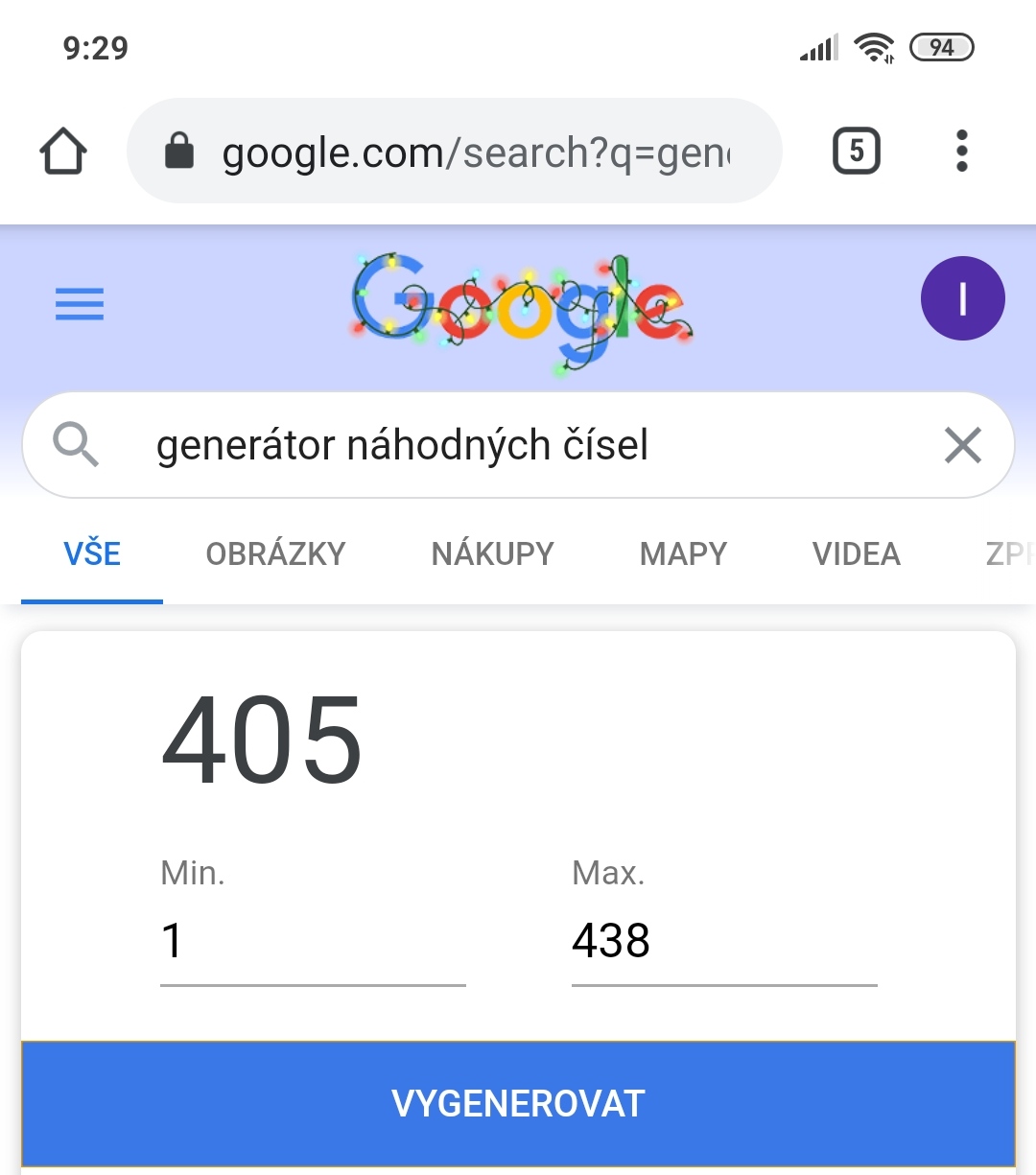This screenshot has width=1036, height=1175.
Task: Edit the Min. value field
Action: pyautogui.click(x=313, y=941)
